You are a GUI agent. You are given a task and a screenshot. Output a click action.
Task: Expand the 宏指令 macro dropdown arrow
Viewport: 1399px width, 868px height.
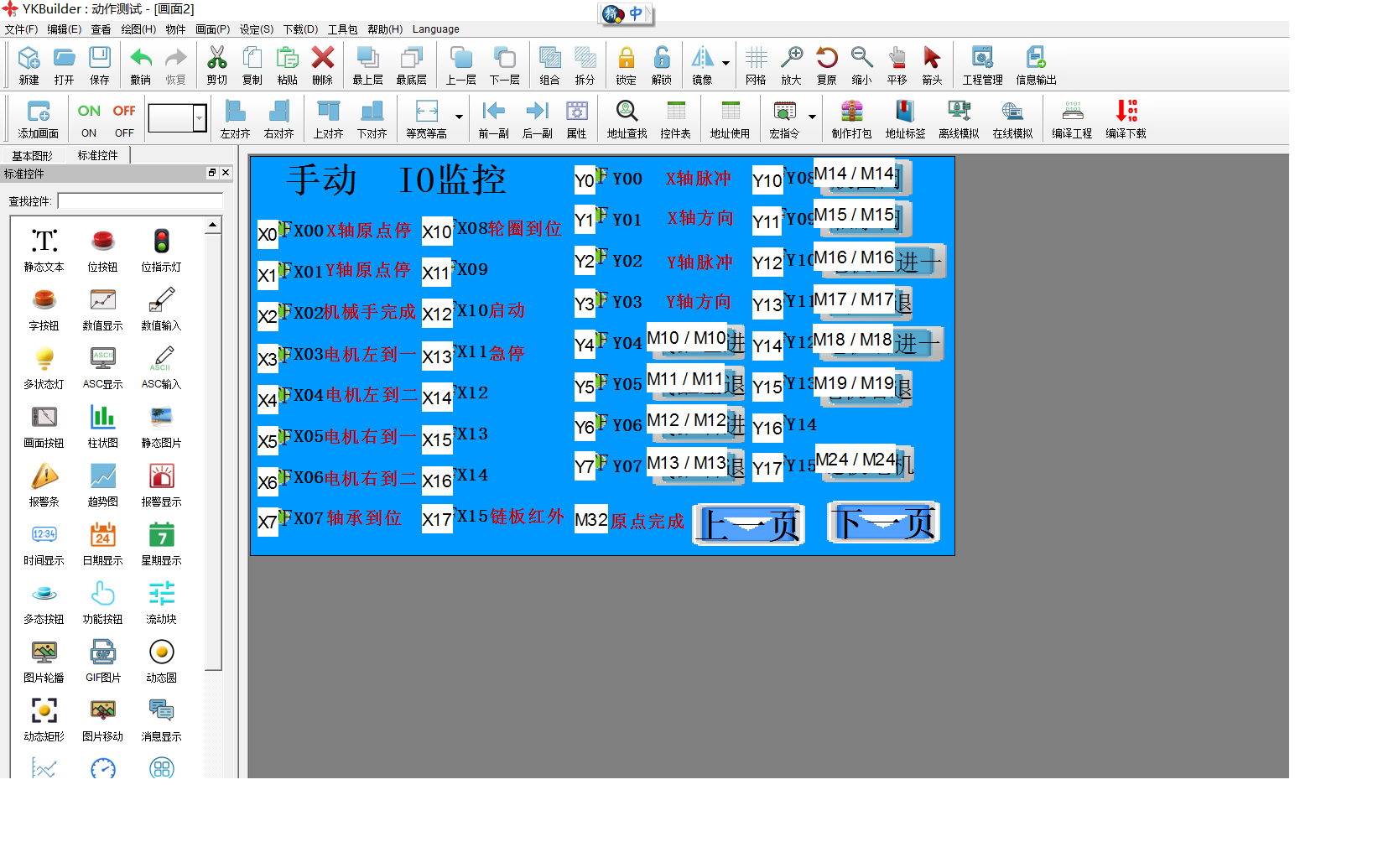(812, 117)
